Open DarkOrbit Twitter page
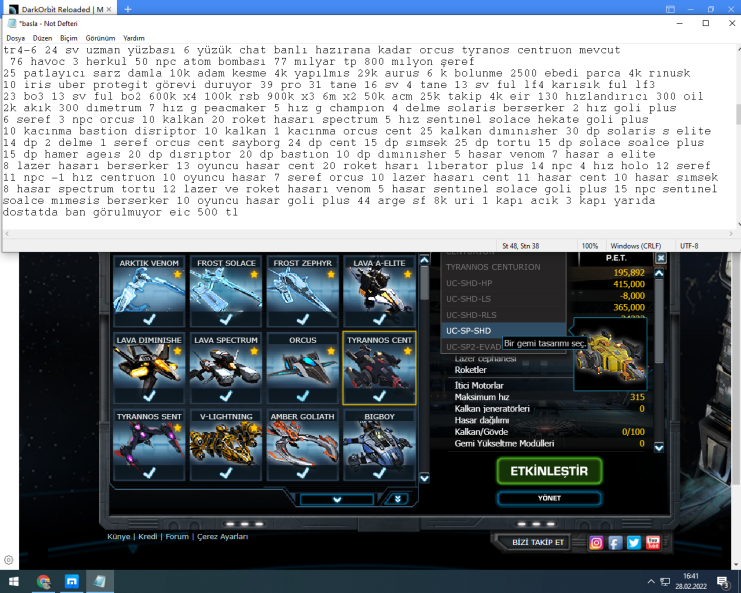 point(634,543)
